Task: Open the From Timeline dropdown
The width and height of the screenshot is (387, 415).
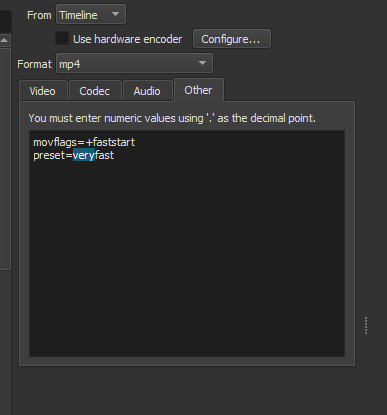Action: pos(91,14)
